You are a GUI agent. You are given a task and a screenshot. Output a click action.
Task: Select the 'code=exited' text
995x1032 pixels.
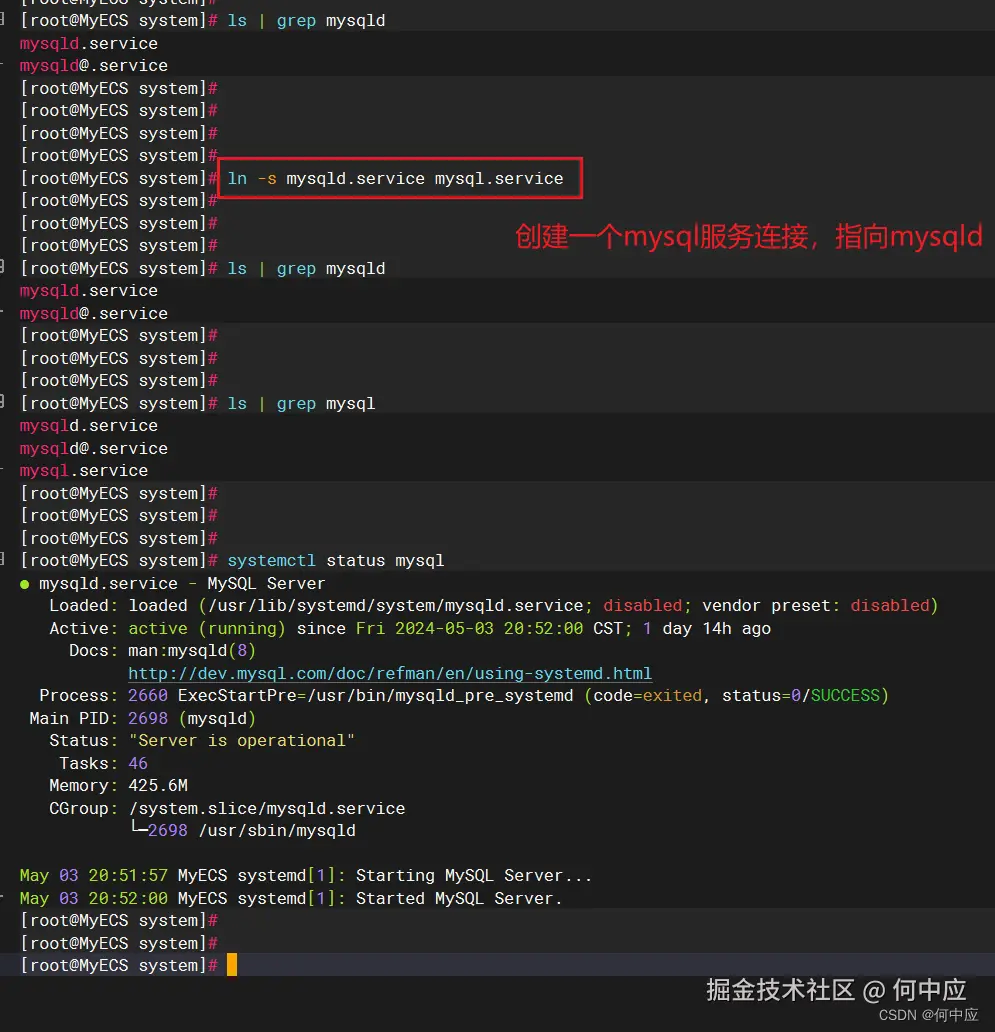(x=648, y=696)
